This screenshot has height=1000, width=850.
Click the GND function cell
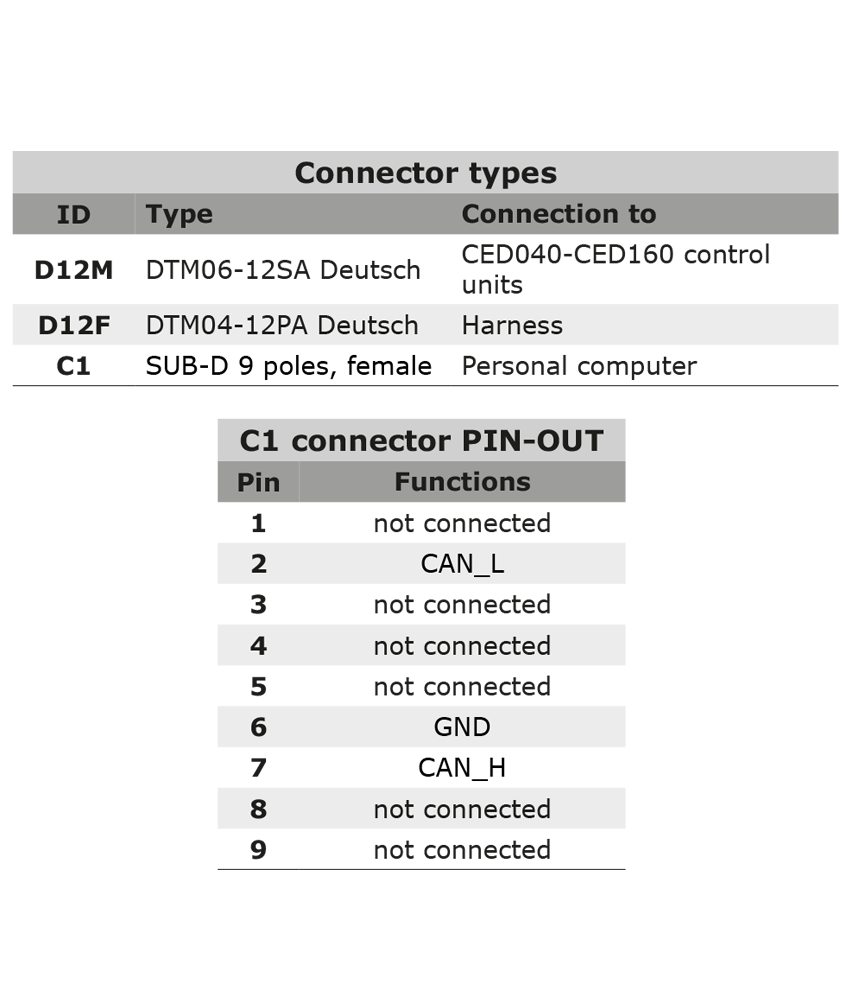pyautogui.click(x=462, y=727)
